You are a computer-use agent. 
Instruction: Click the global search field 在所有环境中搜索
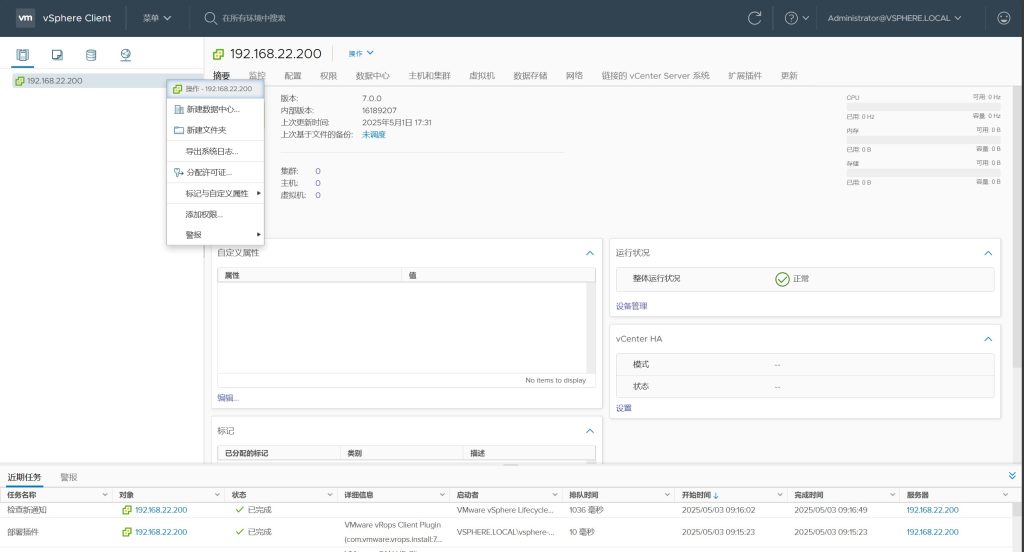pyautogui.click(x=253, y=18)
